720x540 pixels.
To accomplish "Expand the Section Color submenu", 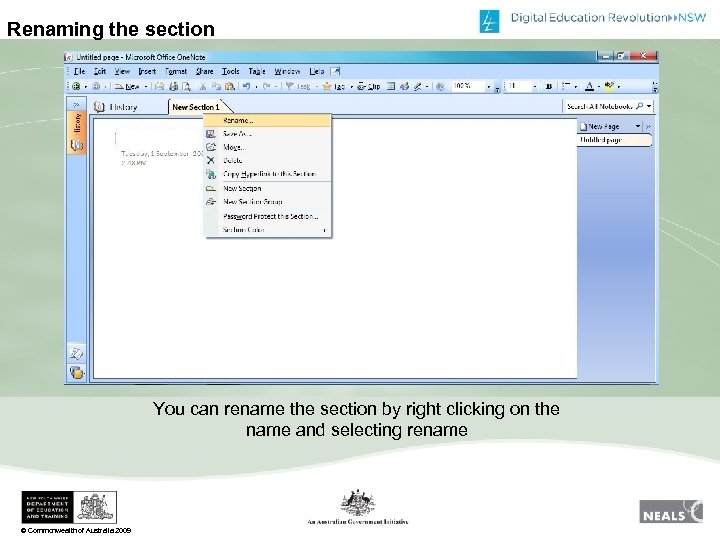I will click(267, 230).
